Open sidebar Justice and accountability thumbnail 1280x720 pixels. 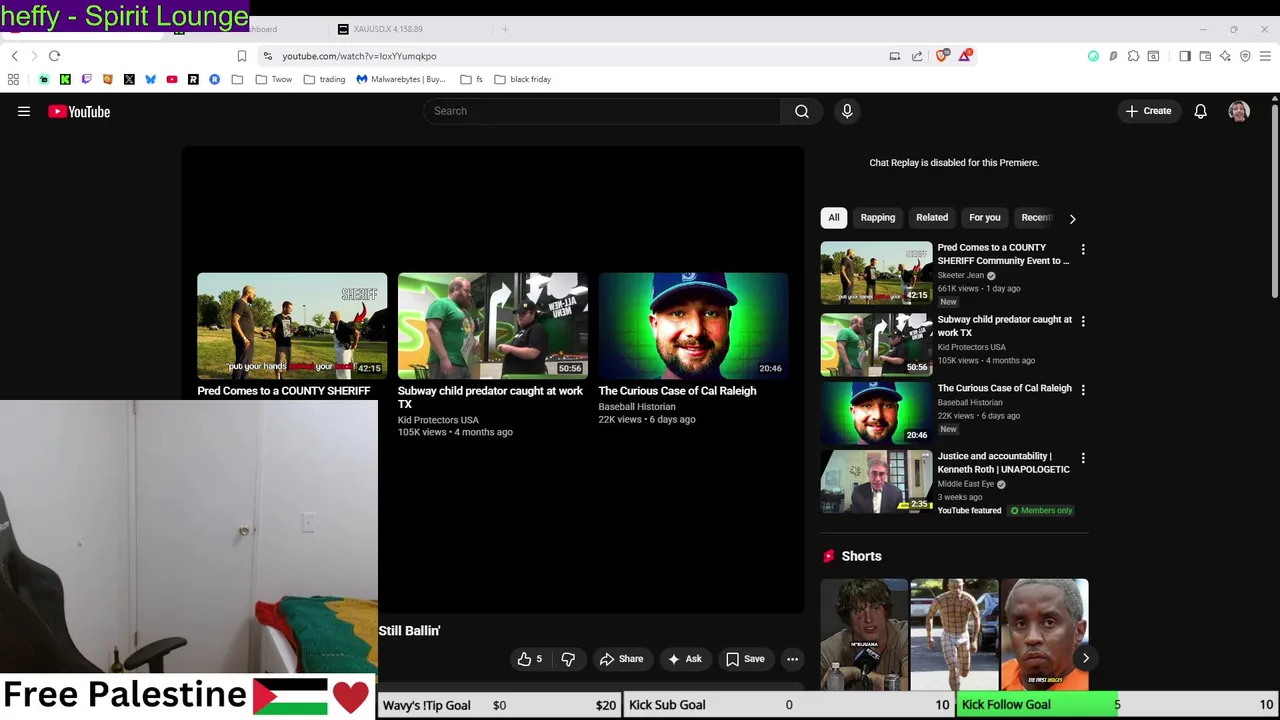(x=876, y=481)
